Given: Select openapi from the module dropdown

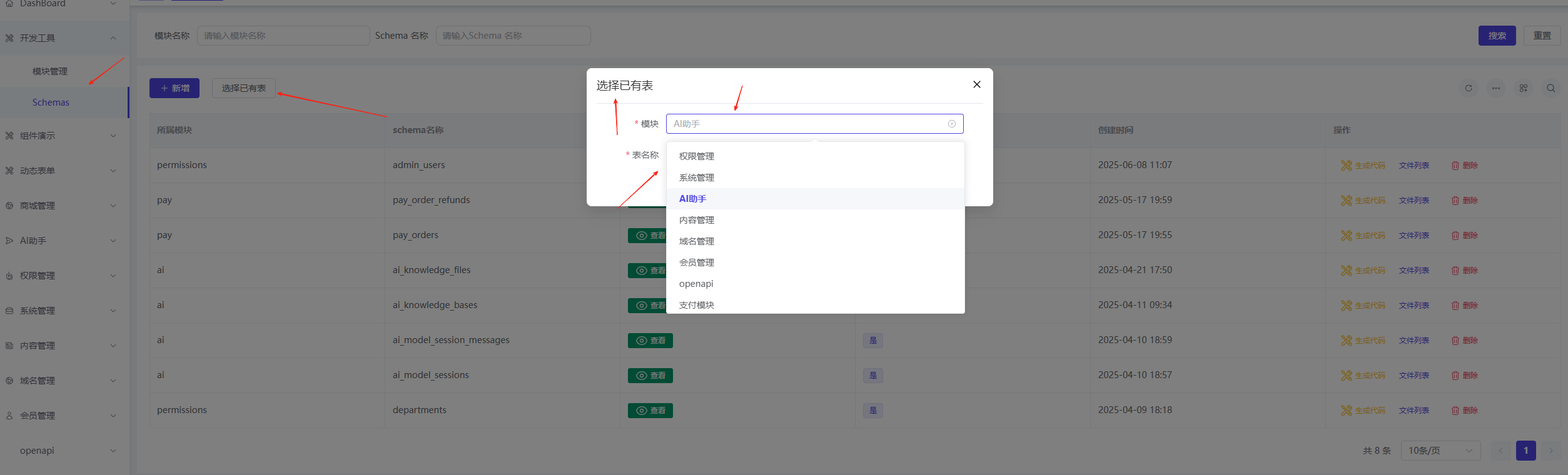Looking at the screenshot, I should coord(816,284).
